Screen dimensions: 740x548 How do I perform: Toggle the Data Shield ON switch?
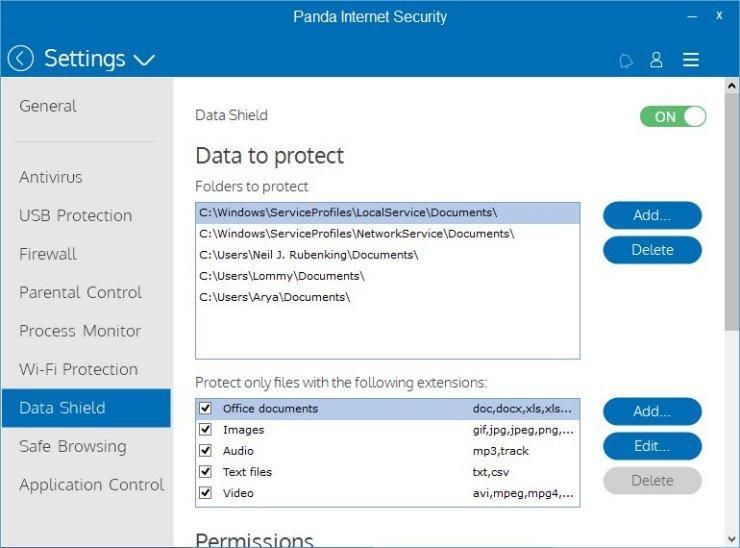672,116
